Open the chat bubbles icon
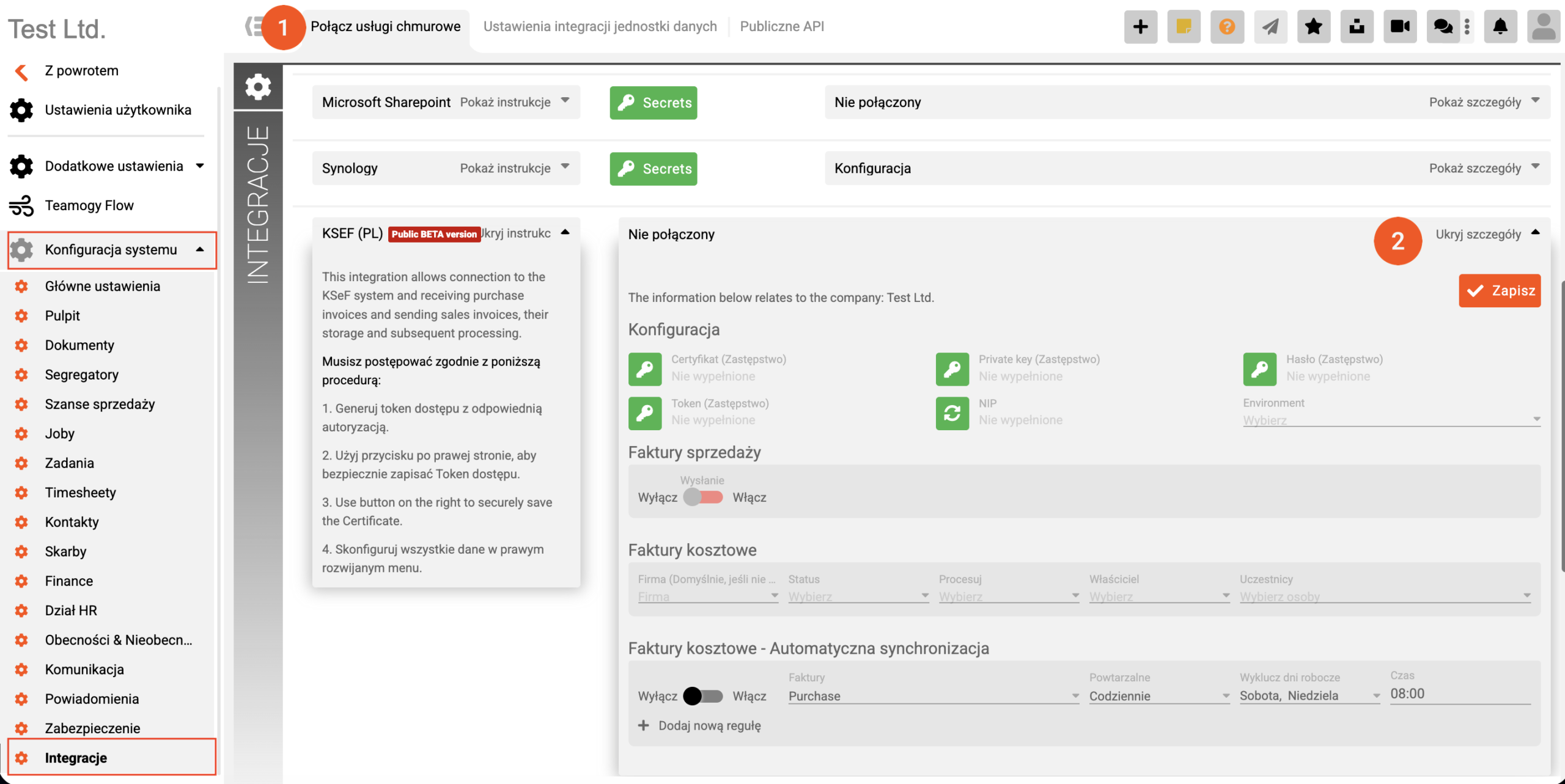This screenshot has height=784, width=1565. [x=1443, y=27]
